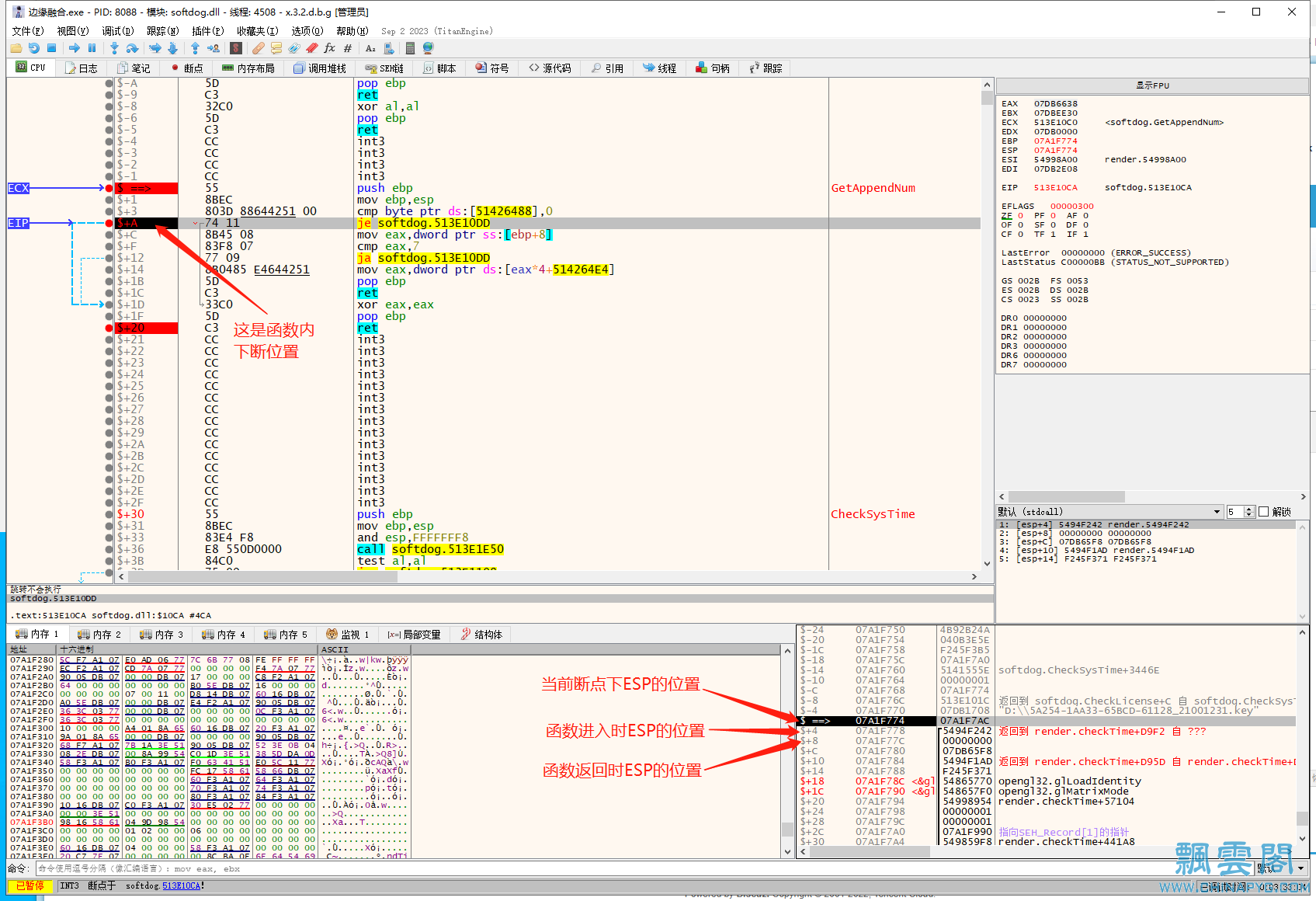Open the comments list icon
The height and width of the screenshot is (901, 1316).
(276, 48)
